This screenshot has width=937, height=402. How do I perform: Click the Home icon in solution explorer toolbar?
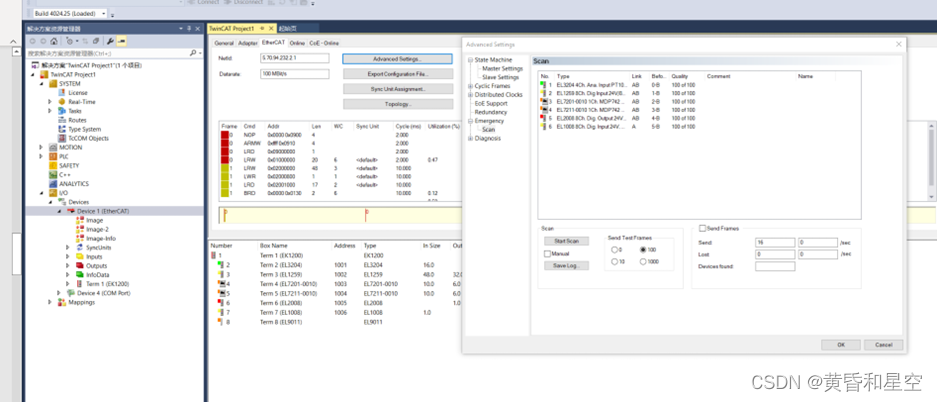coord(54,41)
